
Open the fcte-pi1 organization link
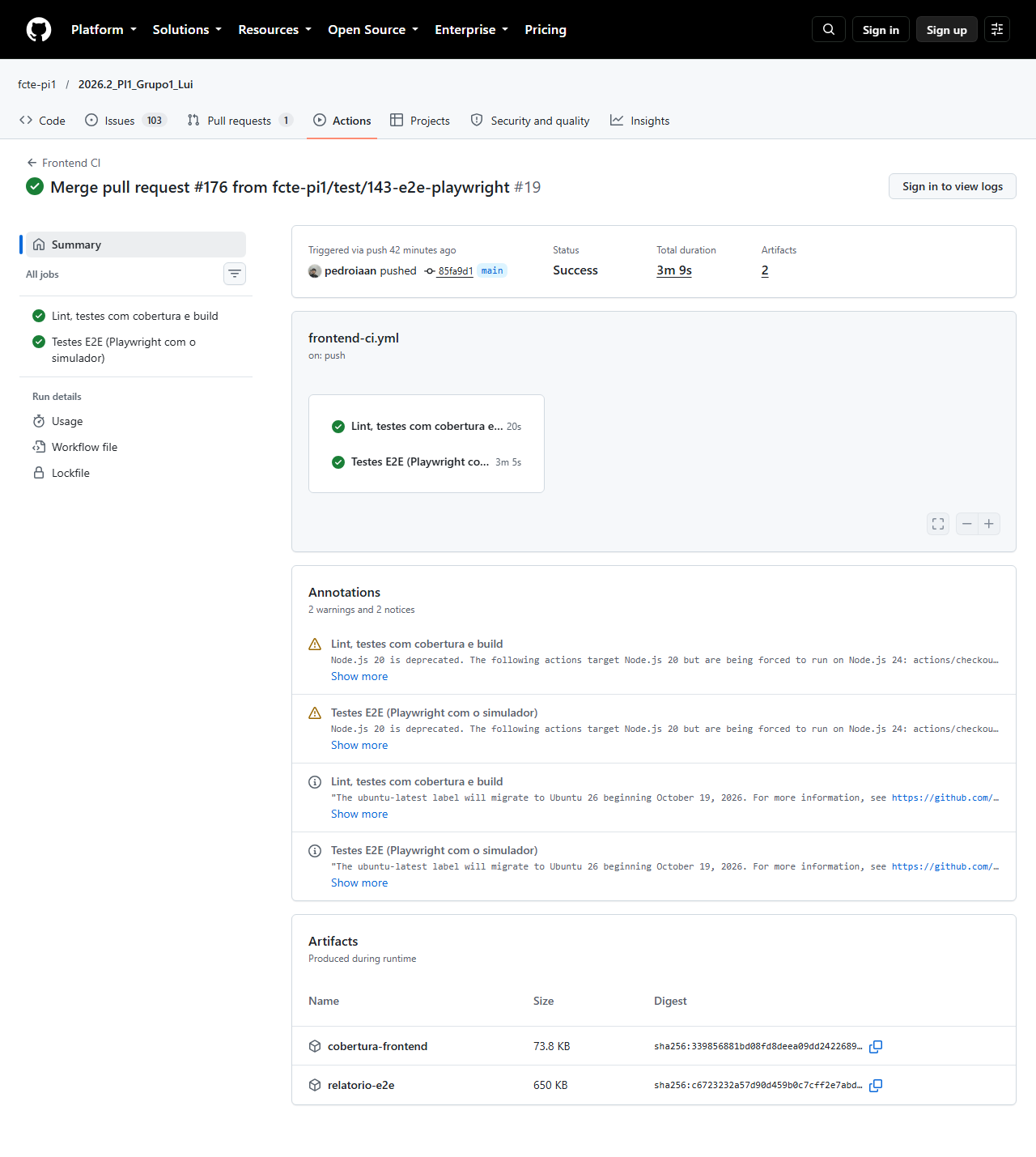(x=37, y=84)
